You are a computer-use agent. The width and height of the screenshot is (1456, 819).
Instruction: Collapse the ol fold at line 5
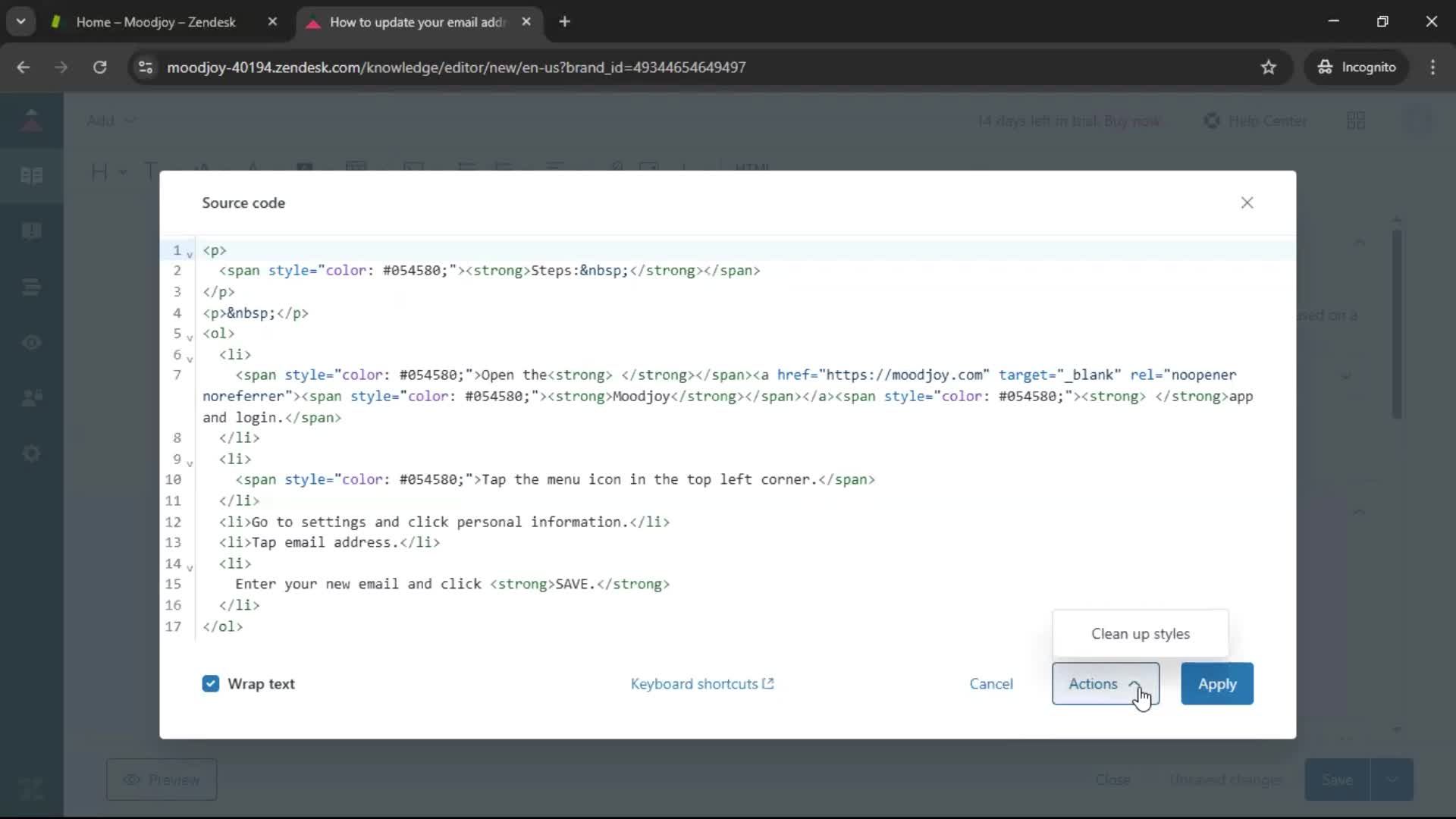[190, 338]
